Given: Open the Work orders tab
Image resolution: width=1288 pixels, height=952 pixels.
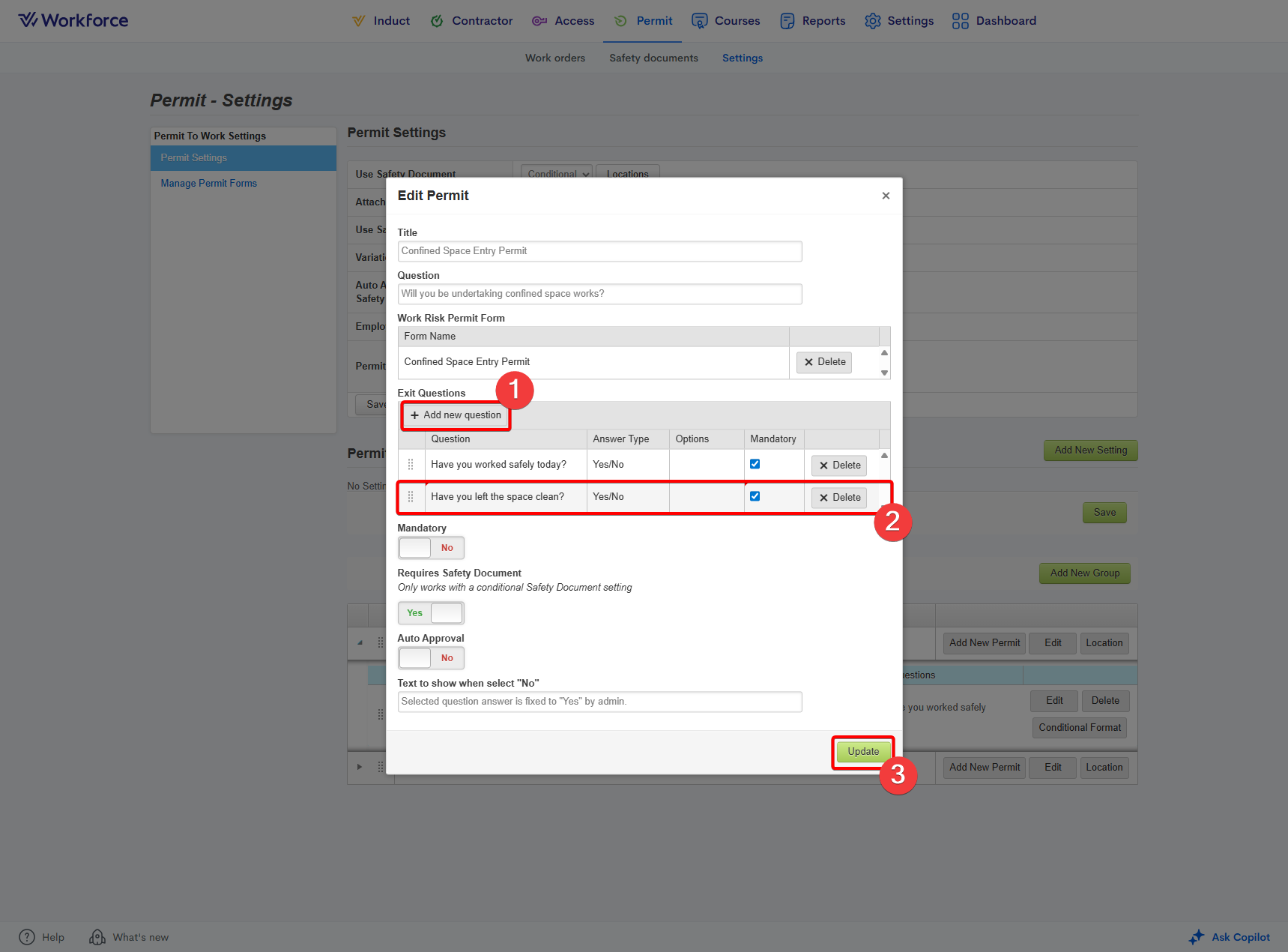Looking at the screenshot, I should click(554, 58).
